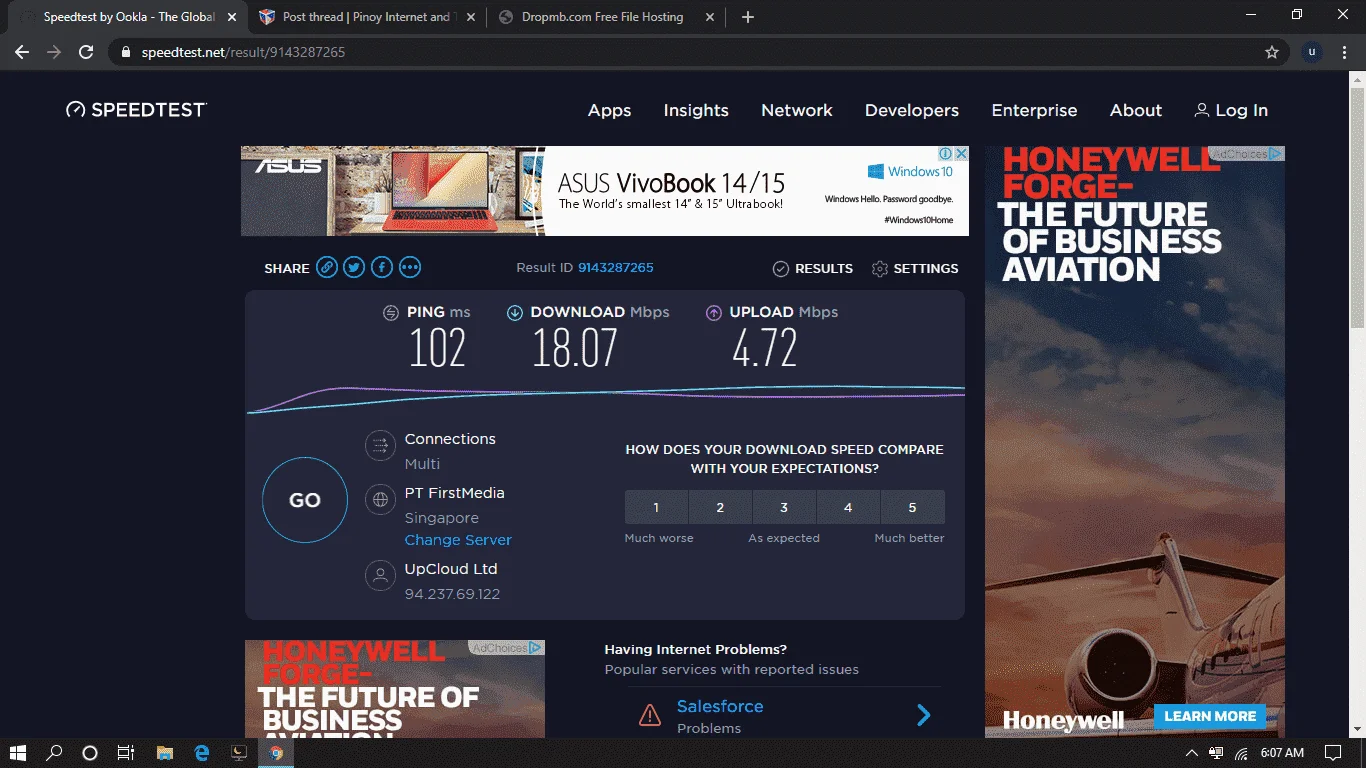Viewport: 1366px width, 768px height.
Task: Click the taskbar clock showing 6:07 AM
Action: point(1282,753)
